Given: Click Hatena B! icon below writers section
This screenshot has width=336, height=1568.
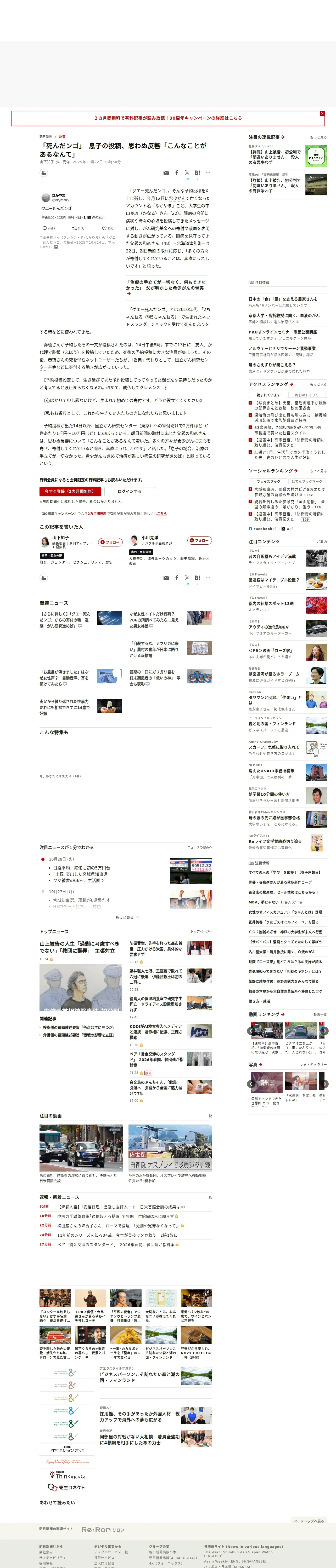Looking at the screenshot, I should pos(197,578).
